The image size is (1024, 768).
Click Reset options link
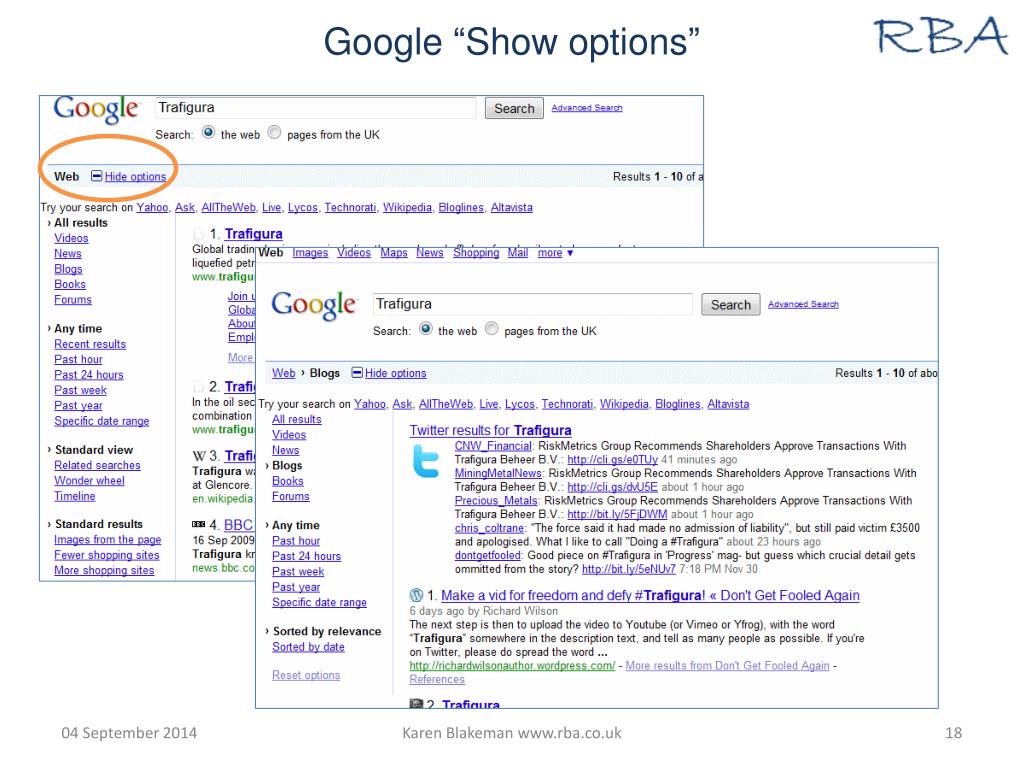(x=306, y=675)
